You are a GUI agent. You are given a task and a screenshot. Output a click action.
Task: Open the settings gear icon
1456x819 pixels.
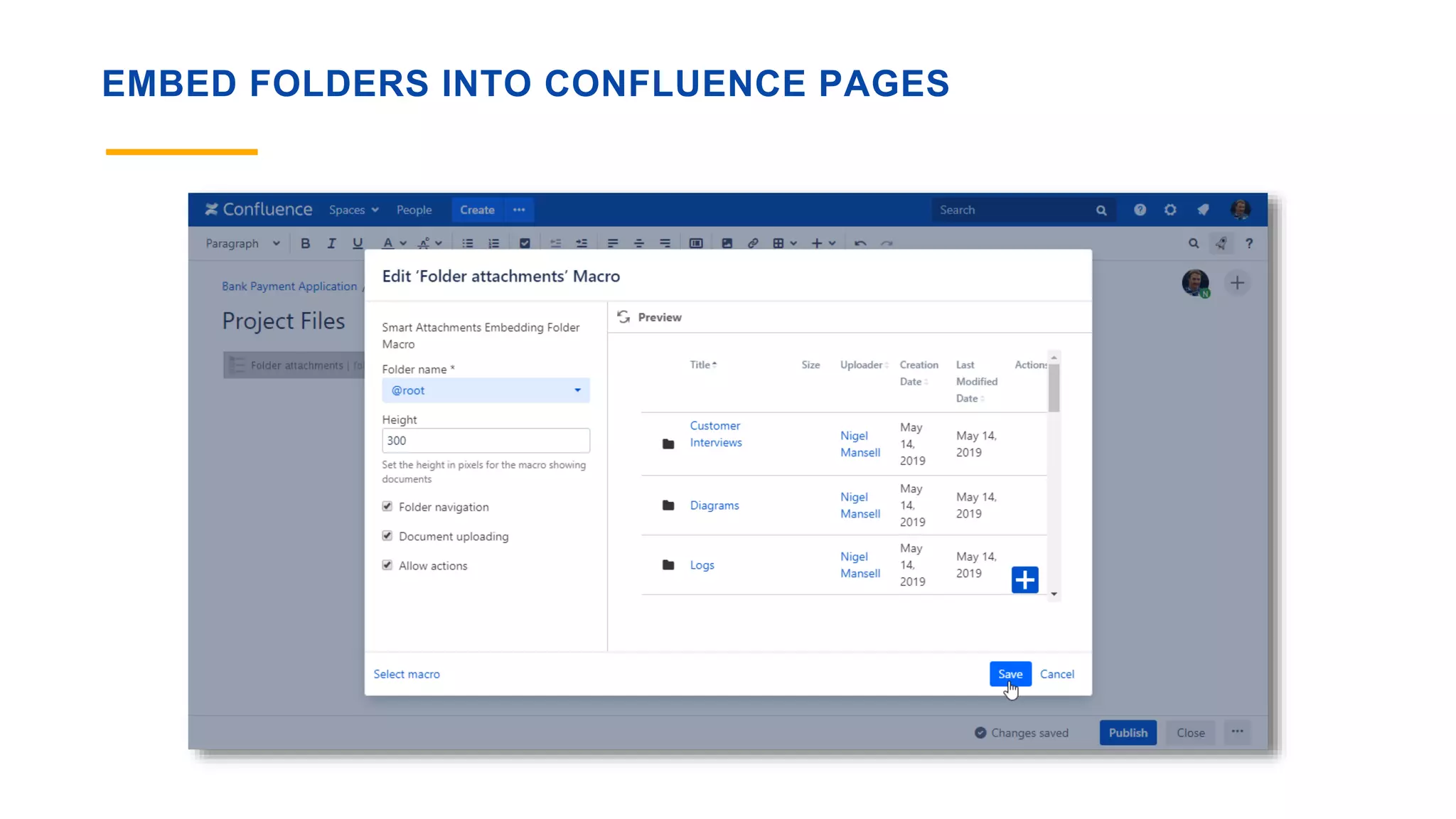pos(1170,210)
